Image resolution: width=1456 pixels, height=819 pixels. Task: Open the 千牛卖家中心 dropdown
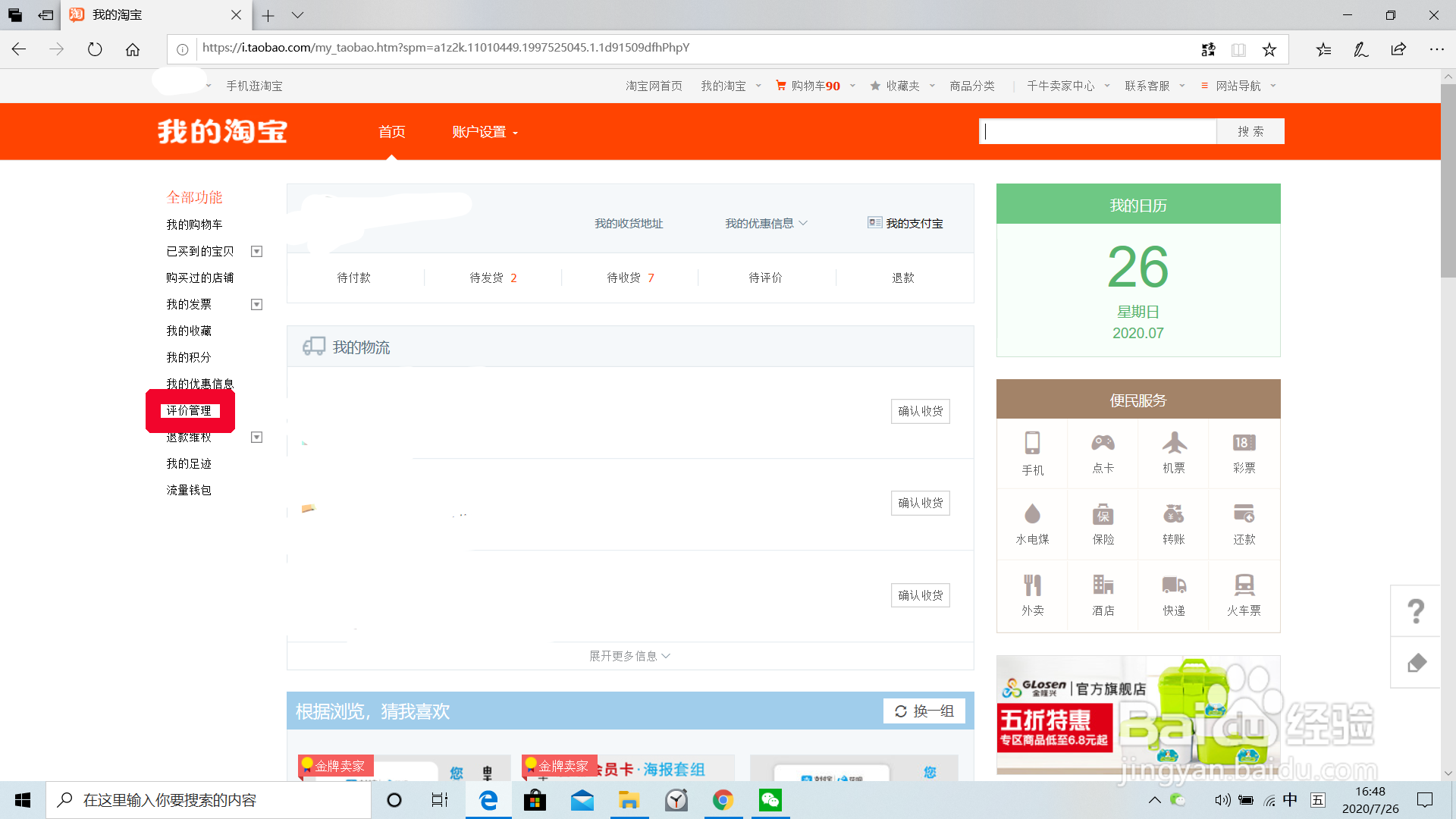tap(1068, 86)
